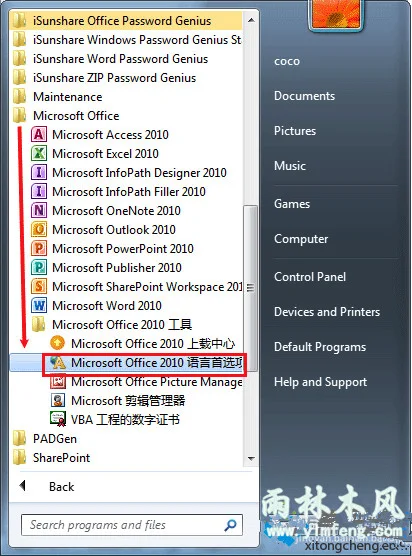Click the Microsoft Office 2010 工具 folder icon
The height and width of the screenshot is (556, 412).
click(38, 324)
